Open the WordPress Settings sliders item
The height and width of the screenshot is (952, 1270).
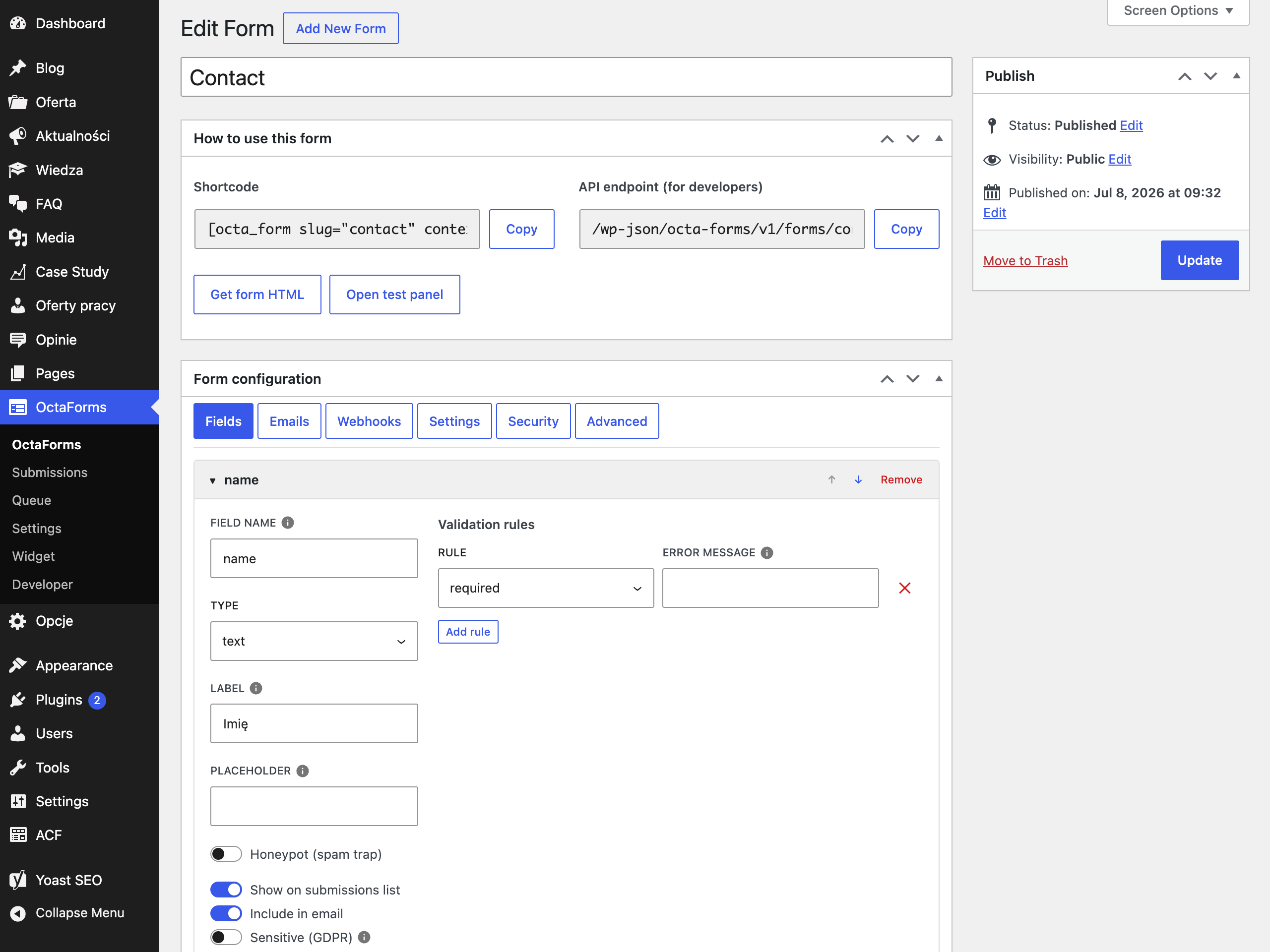click(x=79, y=801)
